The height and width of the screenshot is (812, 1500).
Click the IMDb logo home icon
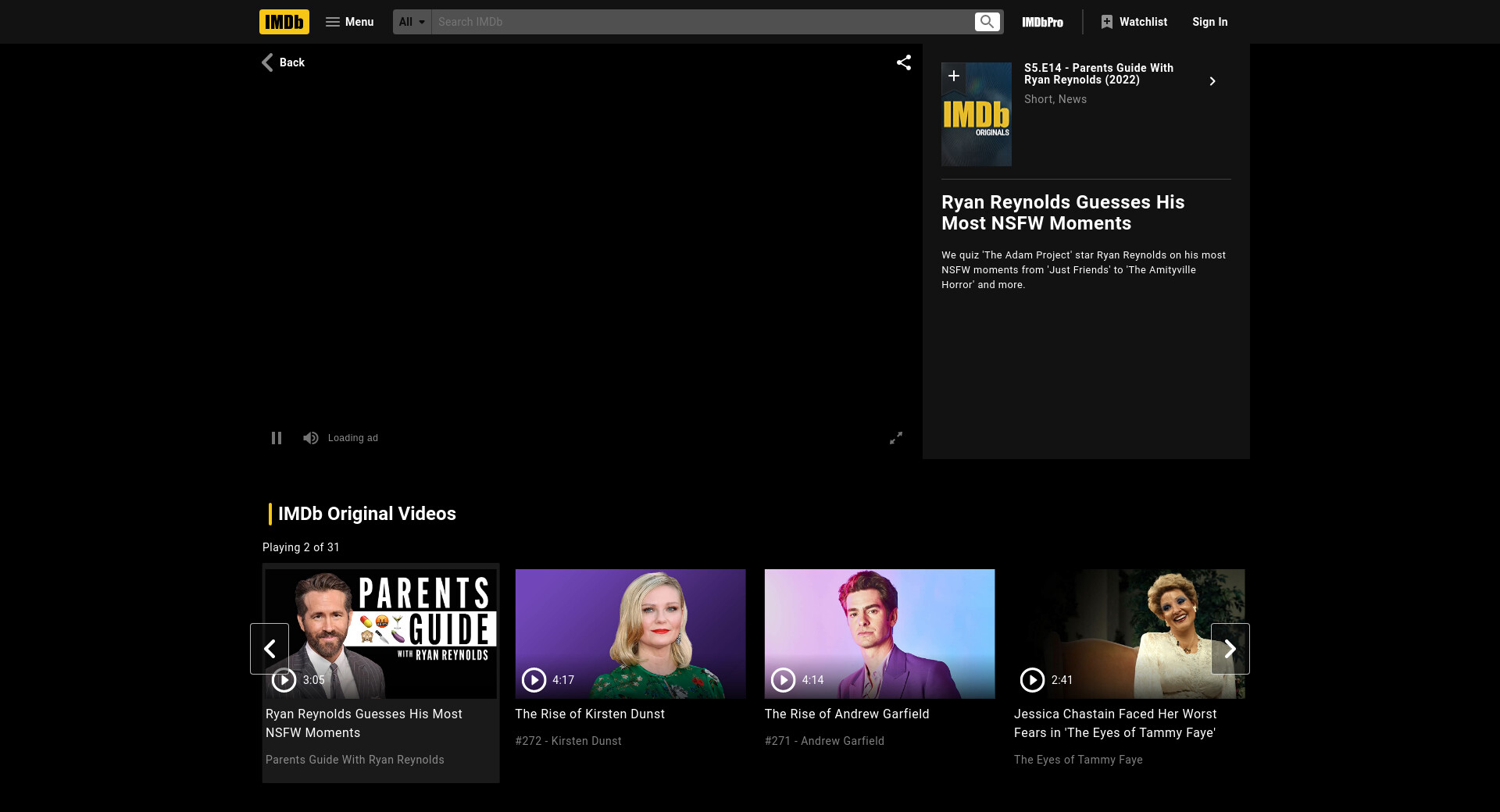tap(284, 22)
